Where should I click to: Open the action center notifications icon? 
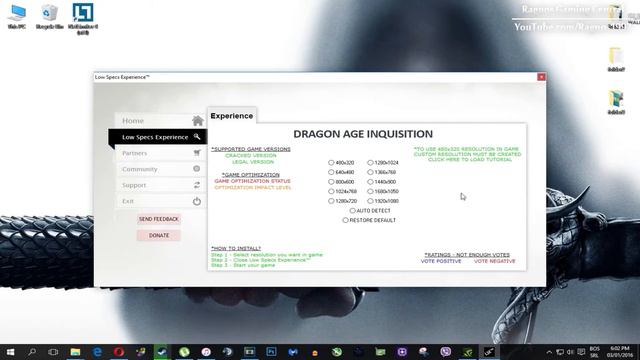click(x=581, y=352)
